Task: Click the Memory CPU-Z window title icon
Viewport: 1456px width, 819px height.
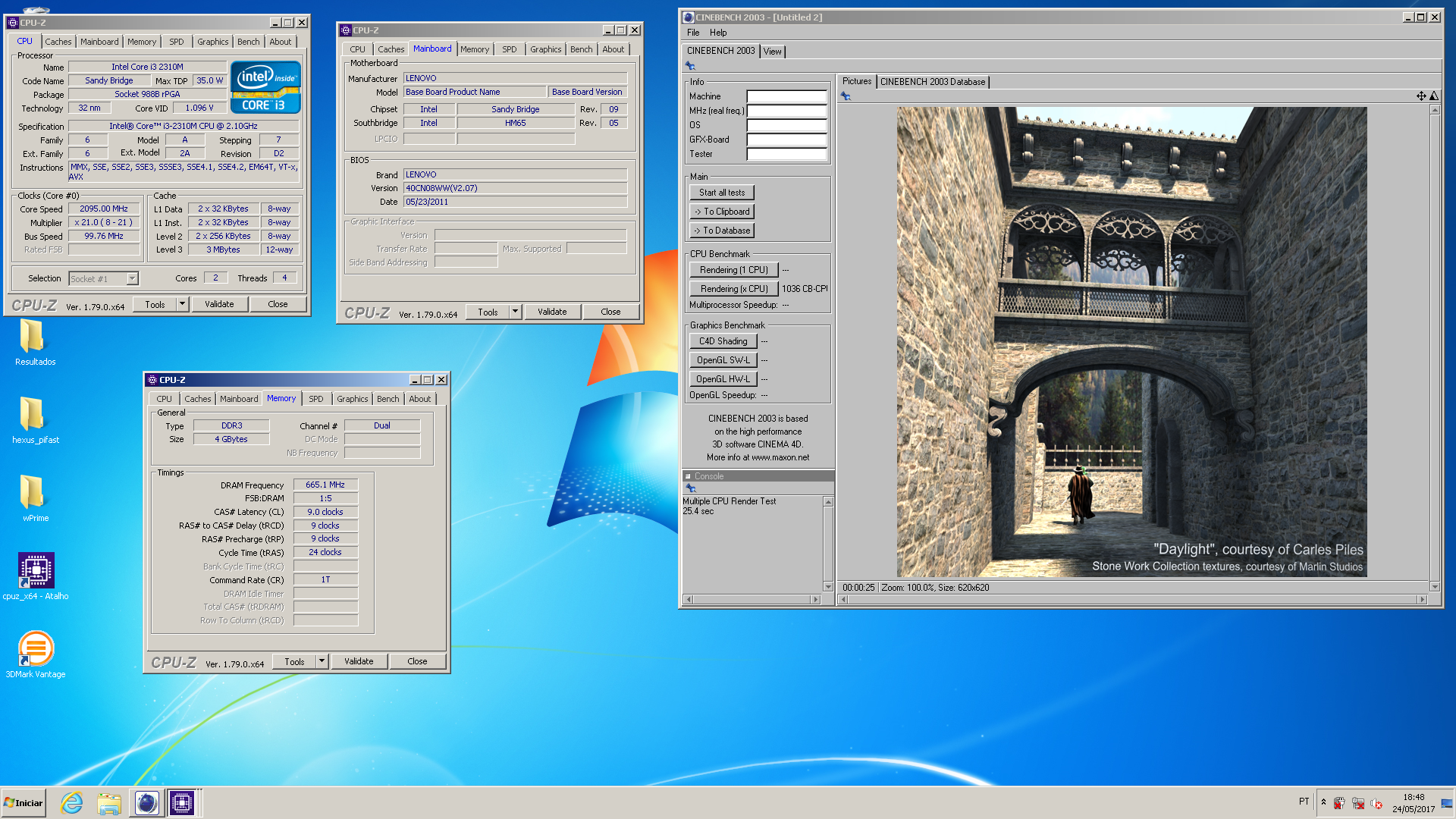Action: [x=152, y=380]
